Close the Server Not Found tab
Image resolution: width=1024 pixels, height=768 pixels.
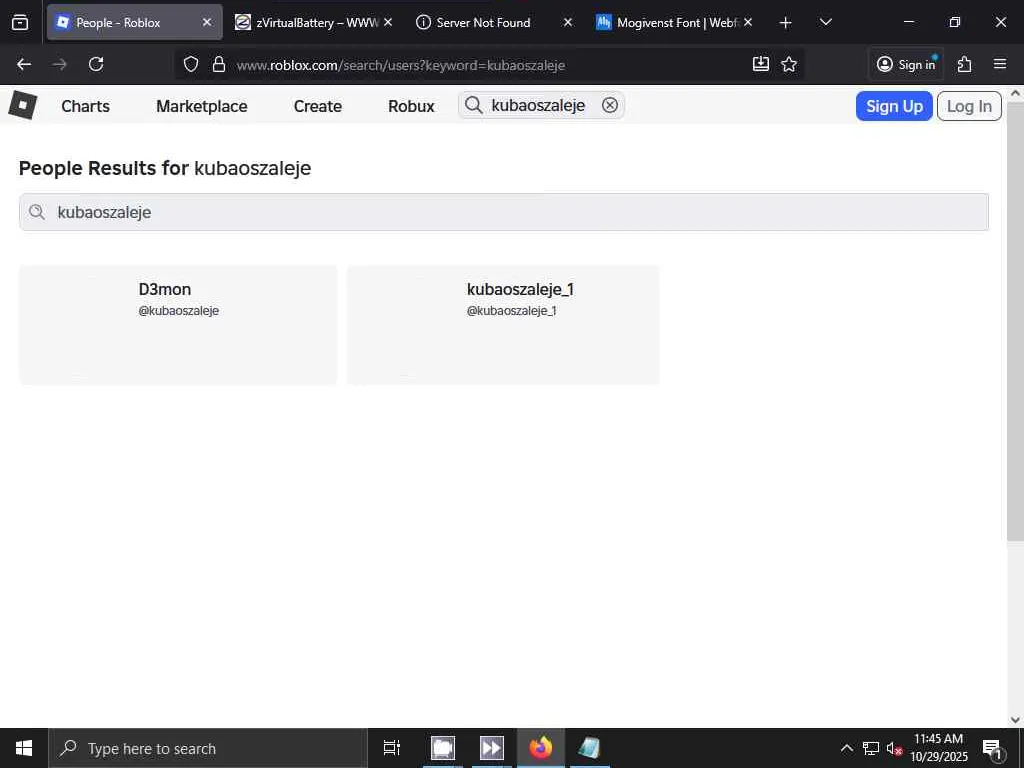click(568, 22)
